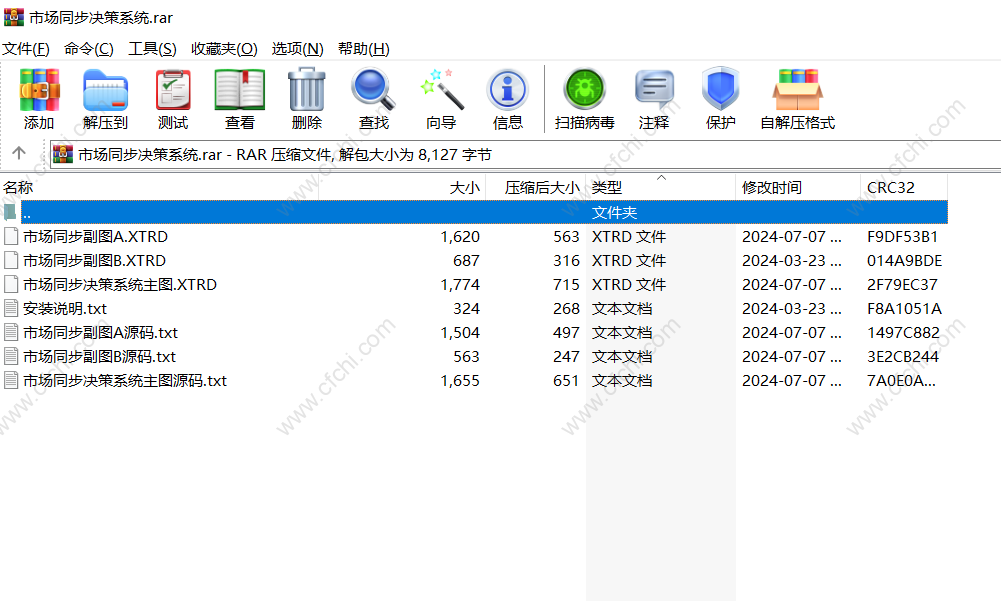Click the 文件夹 type cell in the '..' row
This screenshot has height=601, width=1001.
point(614,212)
